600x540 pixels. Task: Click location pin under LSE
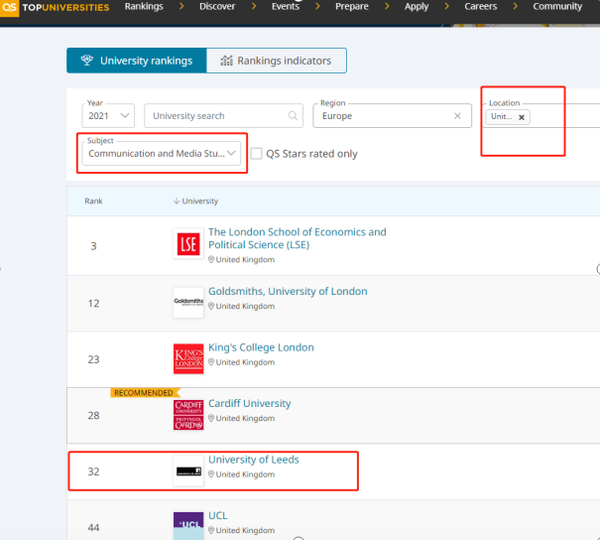point(211,259)
